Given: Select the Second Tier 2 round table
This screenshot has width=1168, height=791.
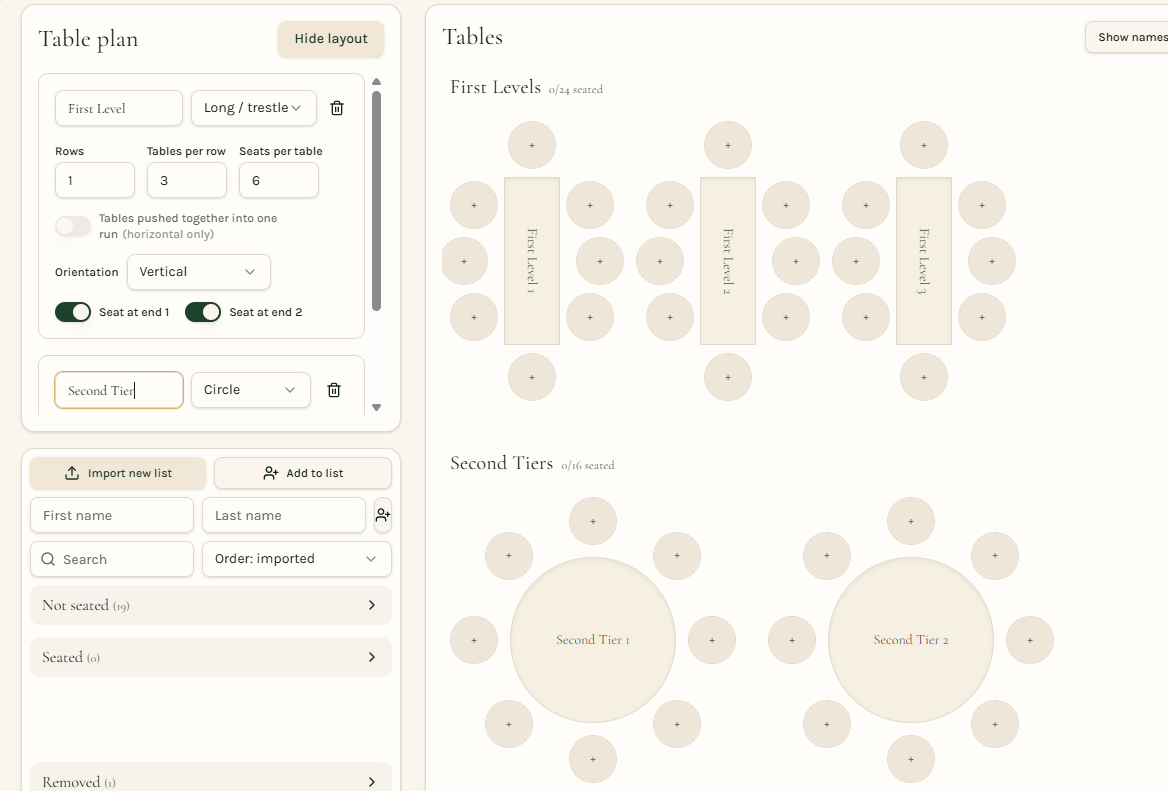Looking at the screenshot, I should coord(911,640).
